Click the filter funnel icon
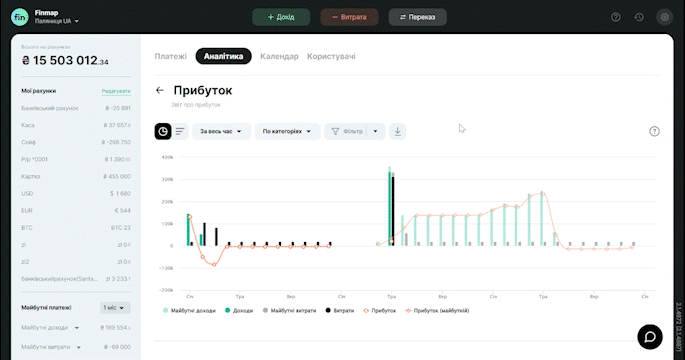The width and height of the screenshot is (685, 360). [x=335, y=131]
